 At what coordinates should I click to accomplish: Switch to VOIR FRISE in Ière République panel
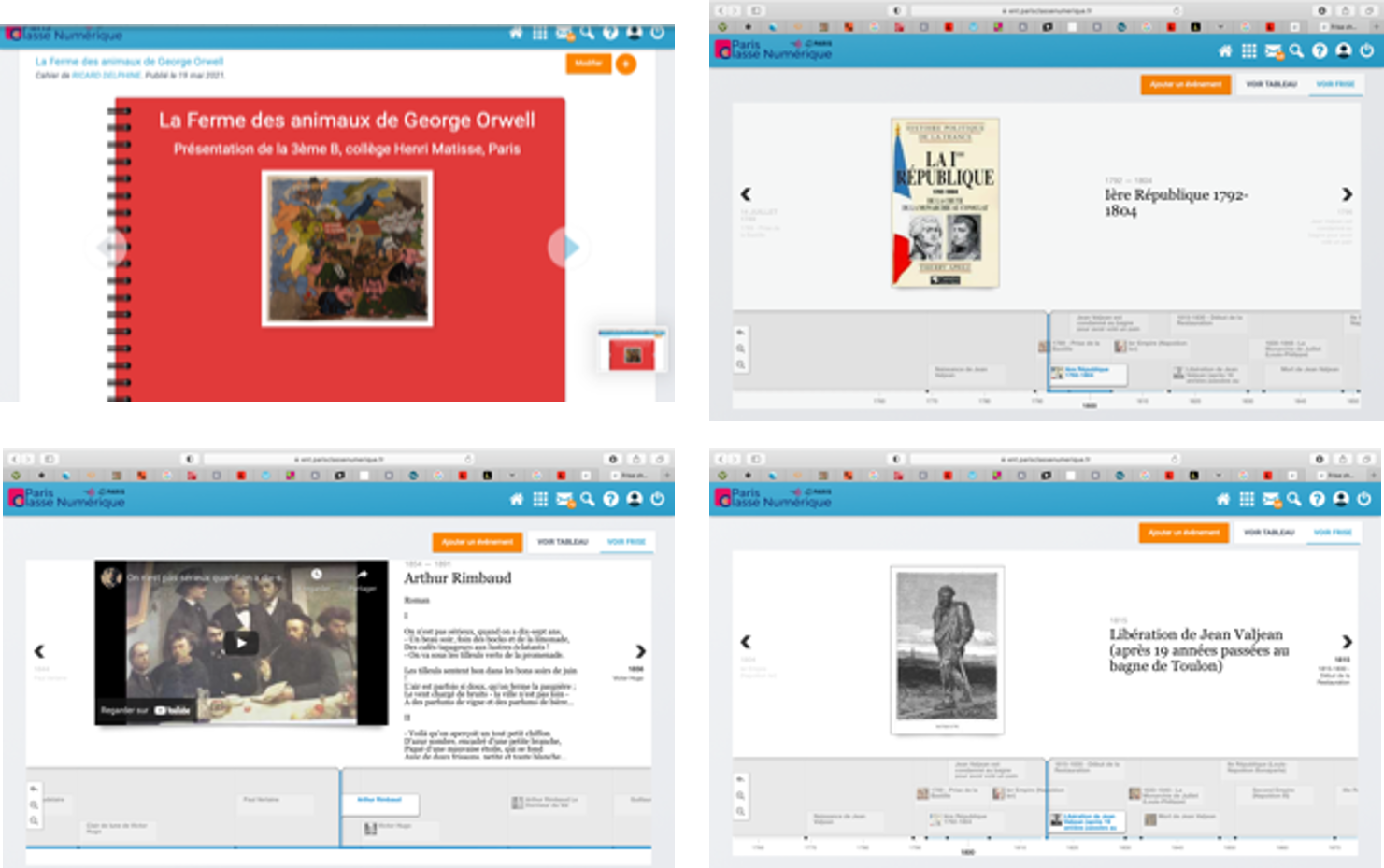[x=1335, y=84]
